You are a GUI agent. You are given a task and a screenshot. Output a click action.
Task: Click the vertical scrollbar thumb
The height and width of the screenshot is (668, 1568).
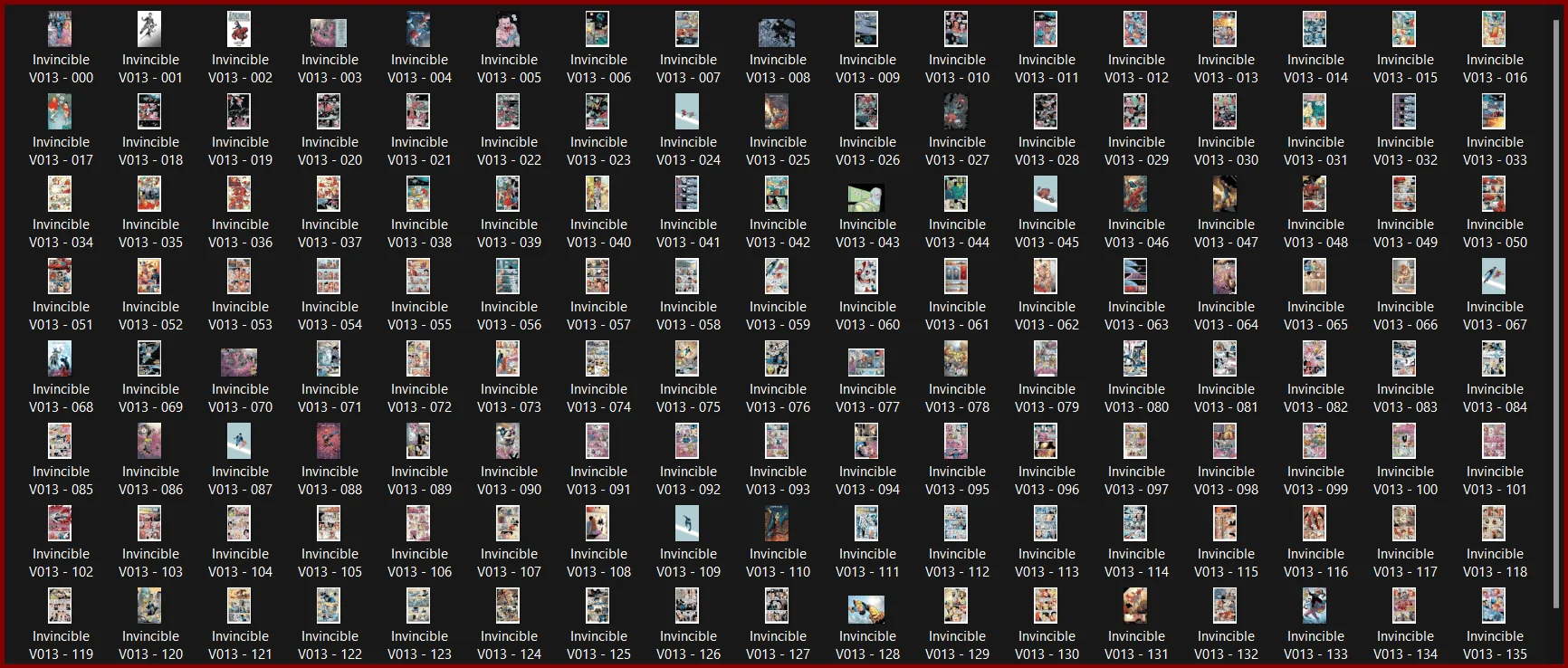pyautogui.click(x=1556, y=312)
